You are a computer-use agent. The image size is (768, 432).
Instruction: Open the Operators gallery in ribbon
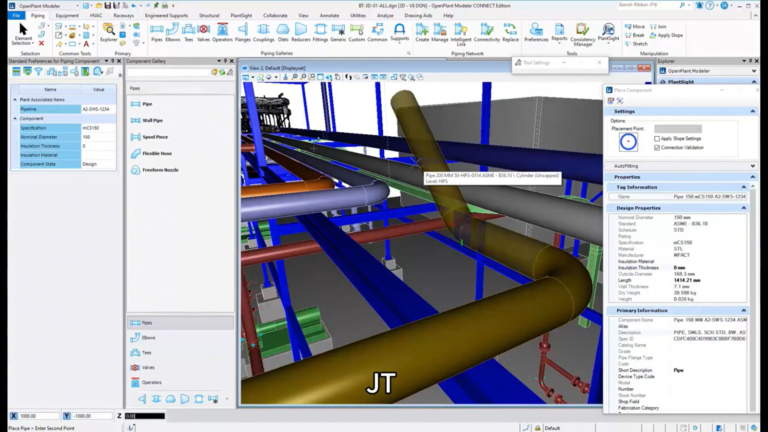pos(222,33)
